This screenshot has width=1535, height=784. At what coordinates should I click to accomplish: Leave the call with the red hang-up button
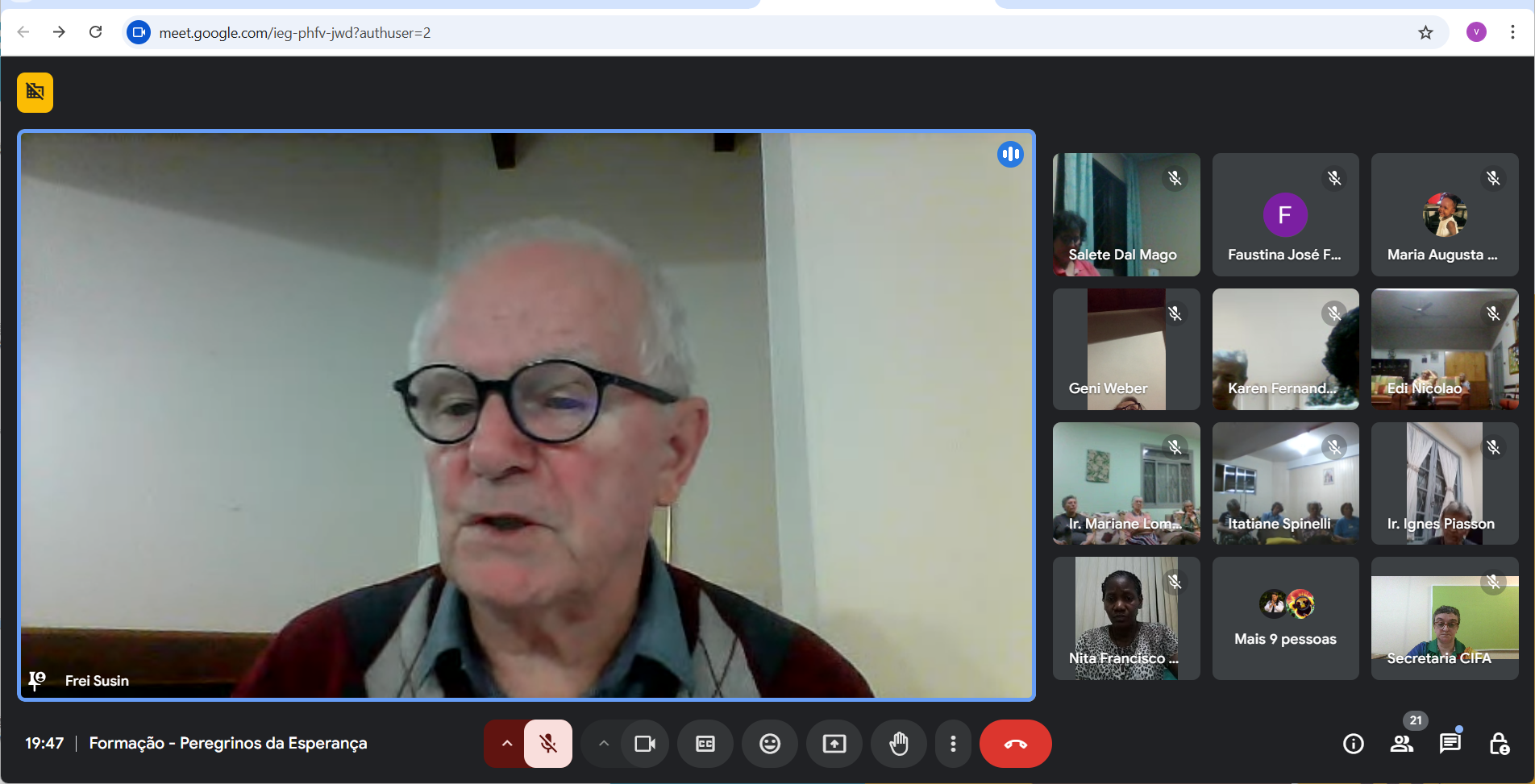coord(1016,744)
